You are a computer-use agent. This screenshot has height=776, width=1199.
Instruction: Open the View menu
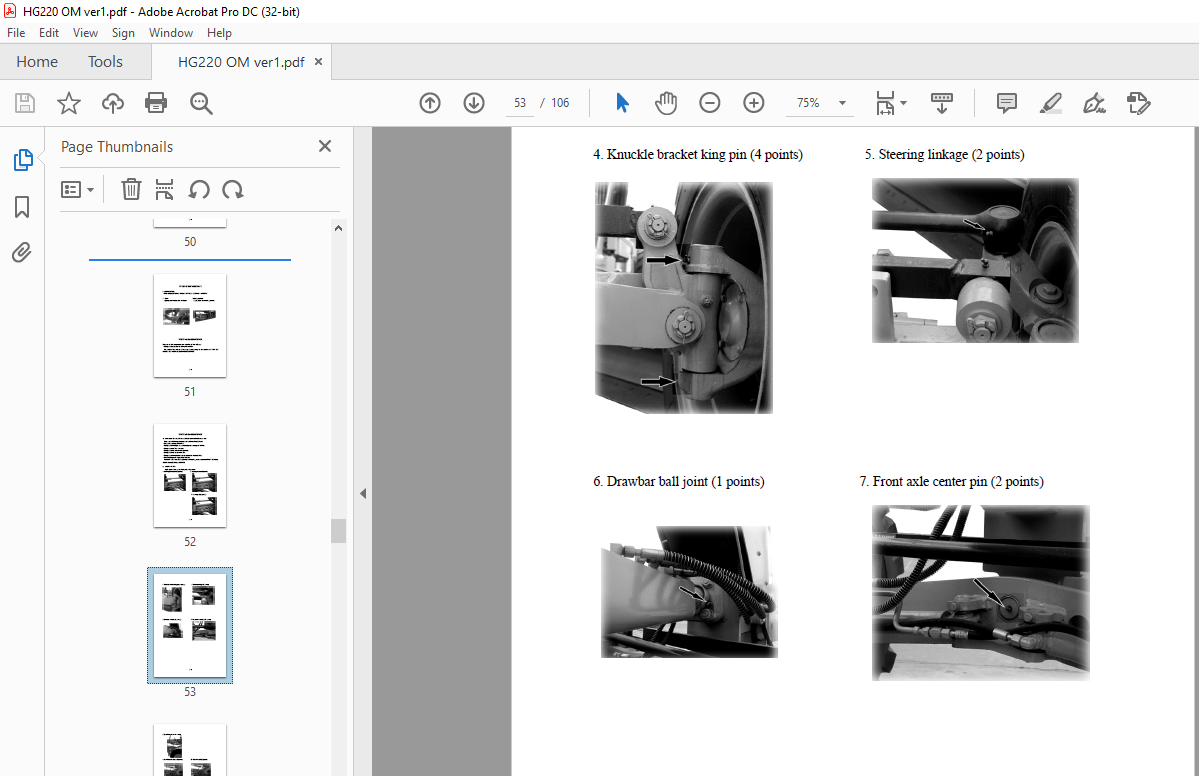pos(85,33)
